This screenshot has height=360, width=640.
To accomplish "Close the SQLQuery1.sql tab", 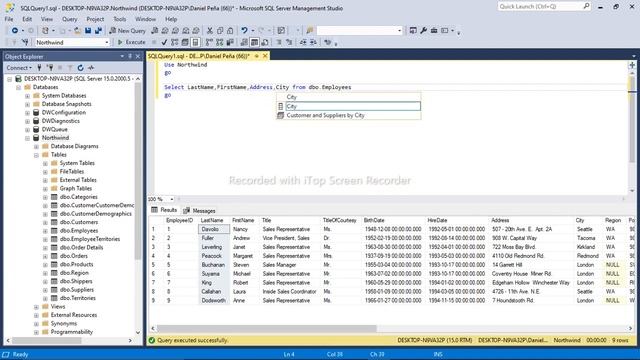I will (x=265, y=56).
